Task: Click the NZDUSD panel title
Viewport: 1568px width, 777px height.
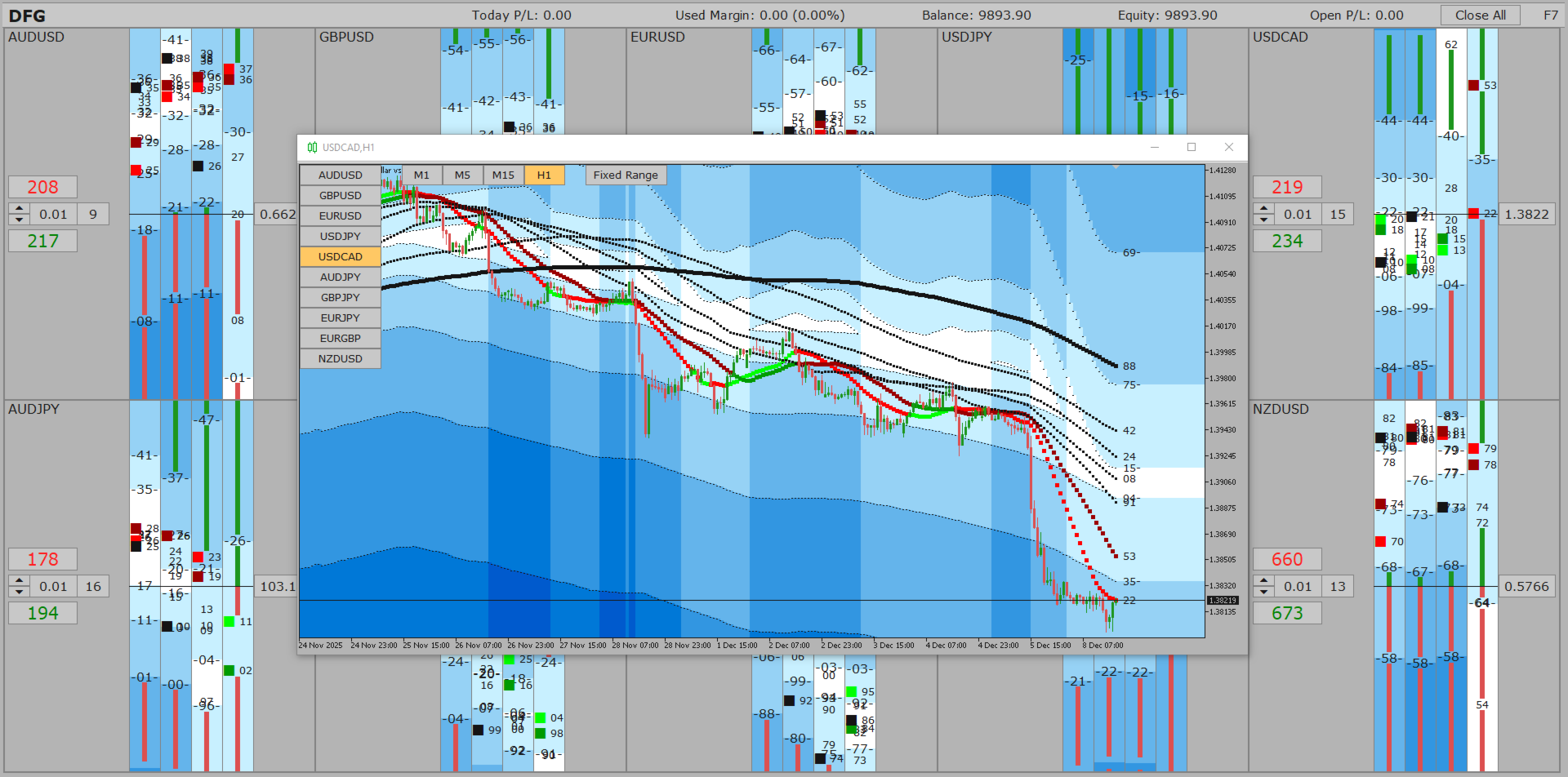Action: pyautogui.click(x=1281, y=409)
